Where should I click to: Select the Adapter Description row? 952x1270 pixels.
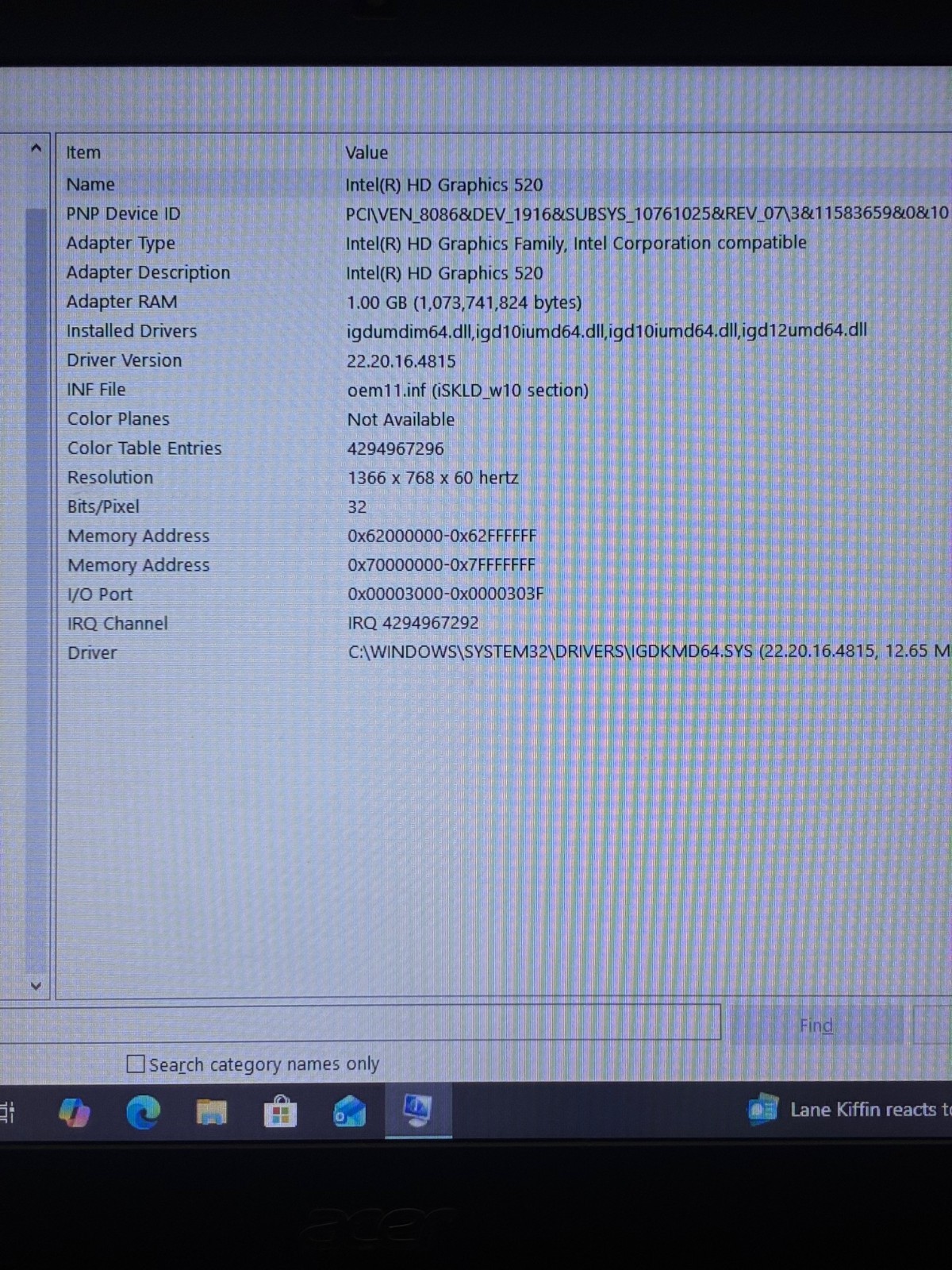[505, 272]
